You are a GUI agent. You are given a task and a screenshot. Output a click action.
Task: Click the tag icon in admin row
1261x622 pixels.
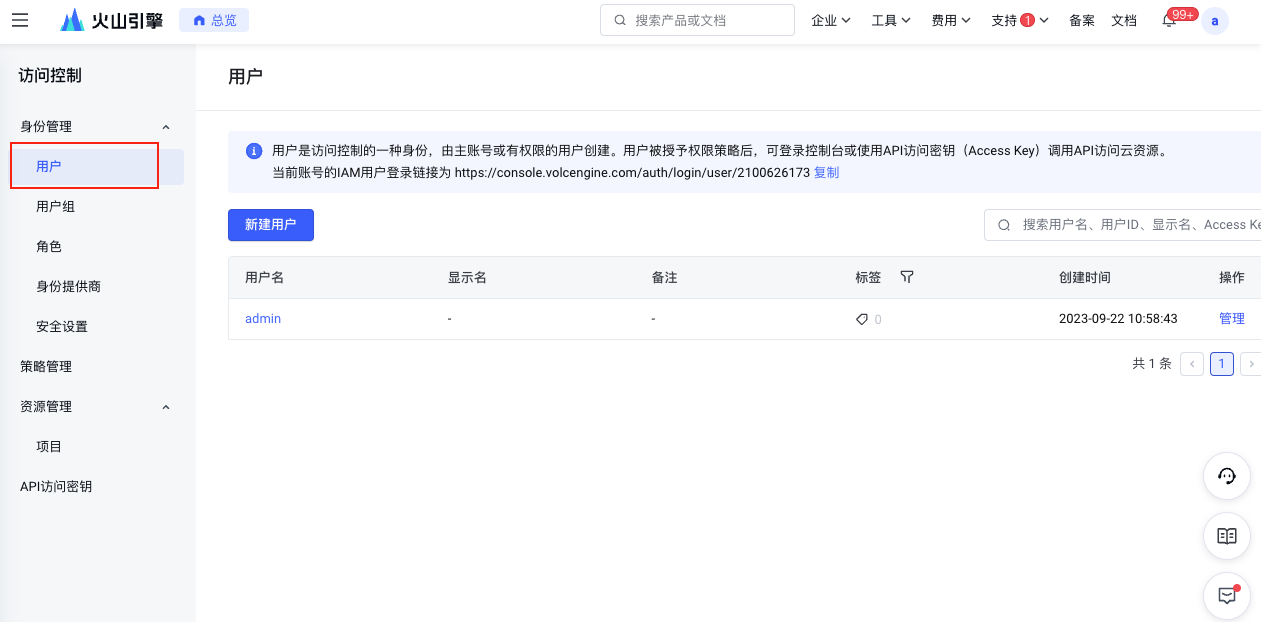tap(862, 319)
